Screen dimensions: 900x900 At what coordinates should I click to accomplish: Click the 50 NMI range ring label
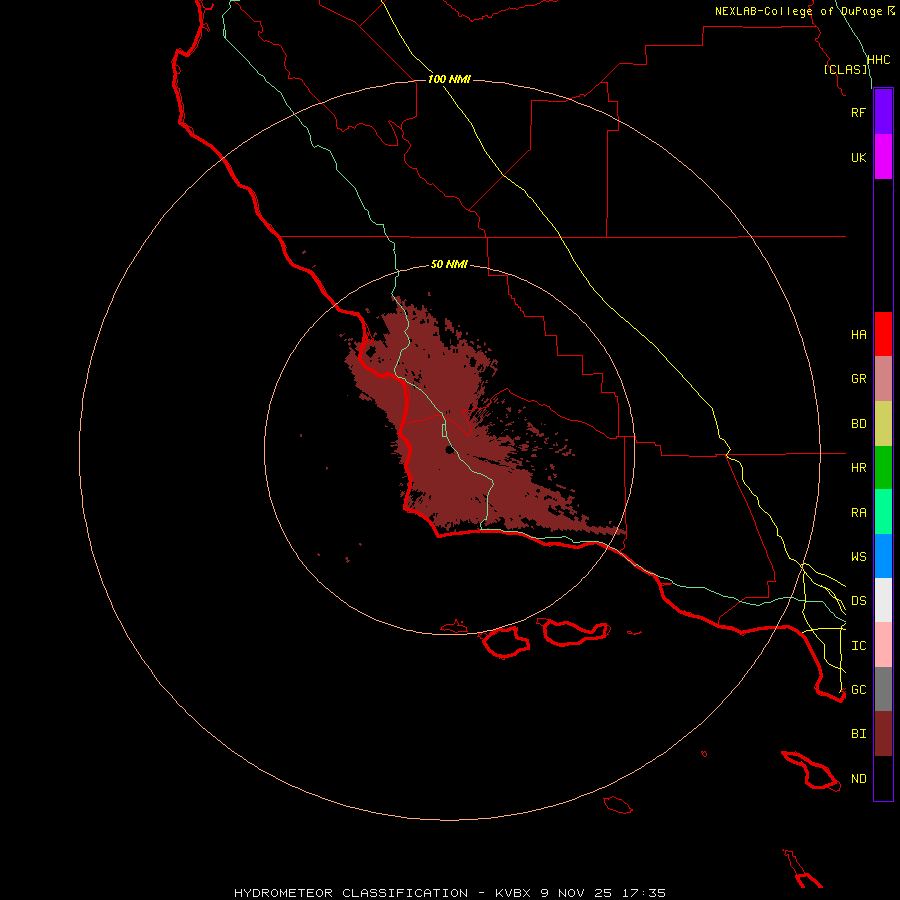(449, 265)
